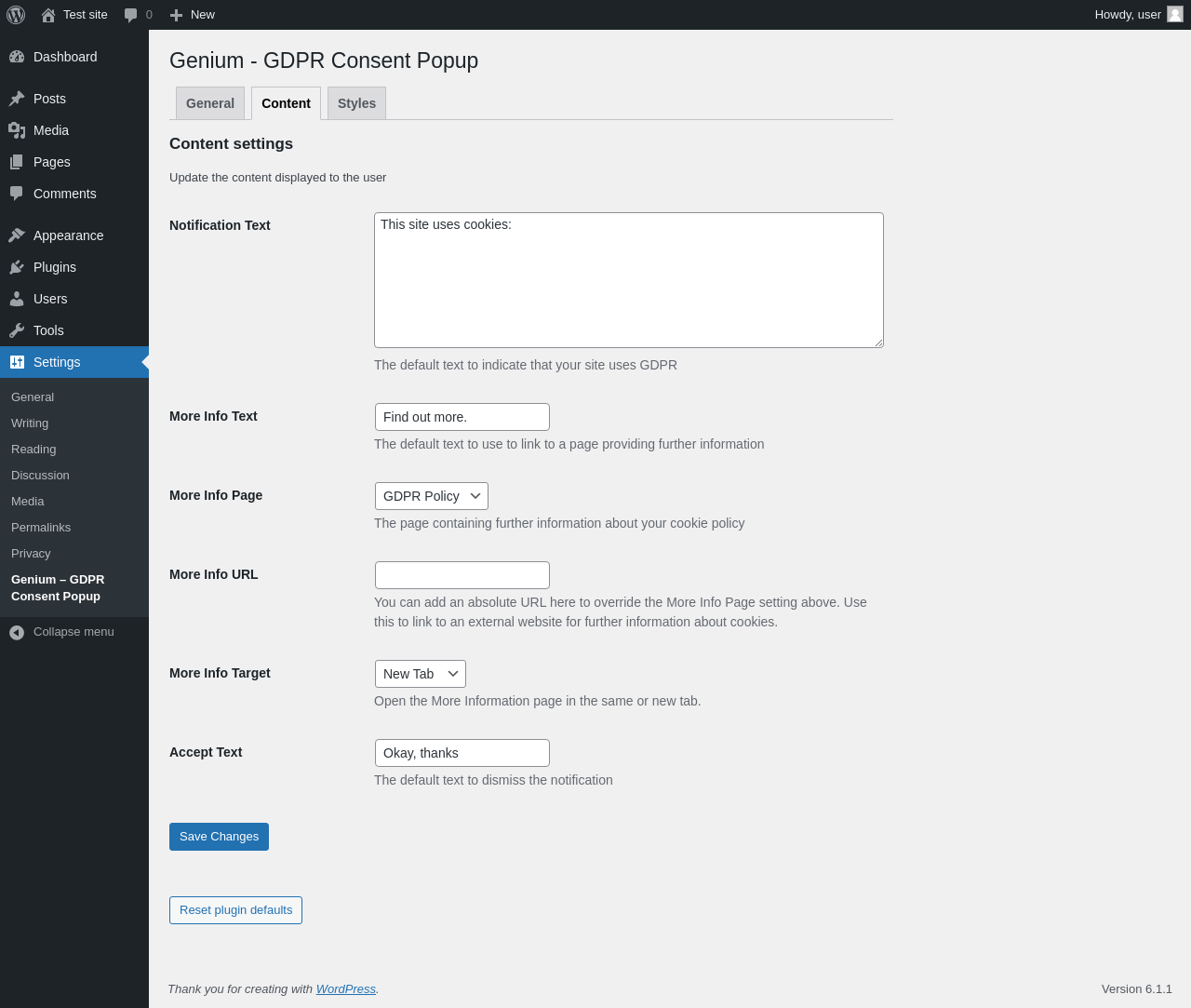Open the Writing settings submenu
This screenshot has height=1008, width=1191.
coord(30,423)
